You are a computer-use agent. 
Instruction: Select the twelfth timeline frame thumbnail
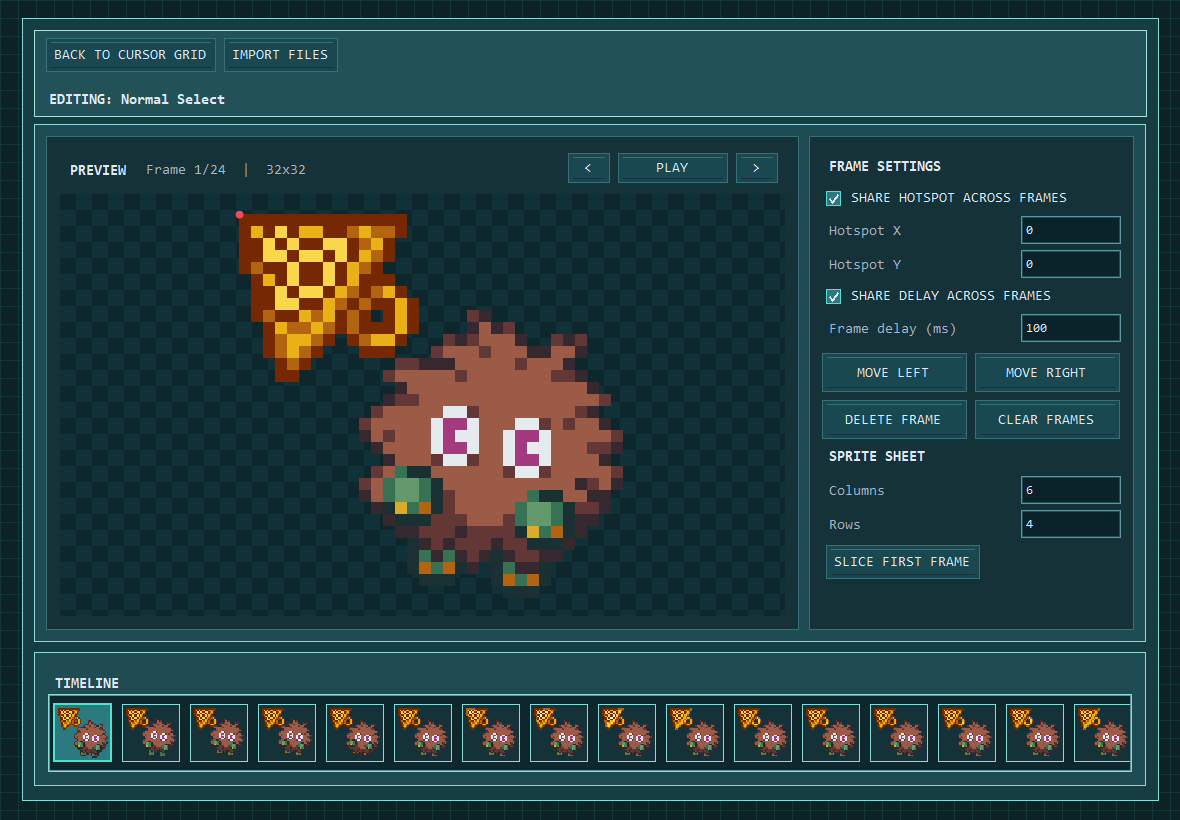tap(831, 733)
